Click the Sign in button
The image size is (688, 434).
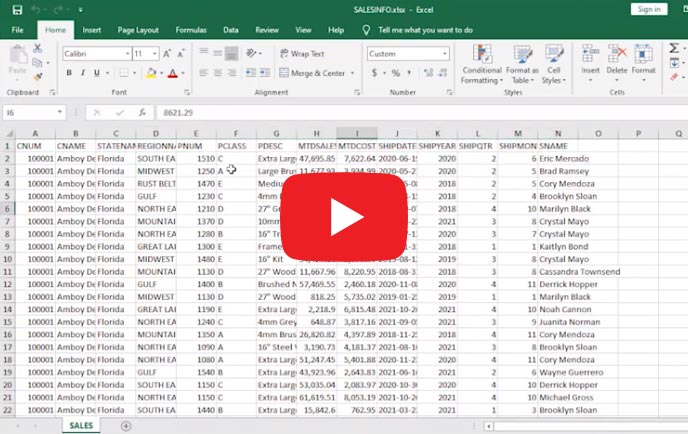648,9
